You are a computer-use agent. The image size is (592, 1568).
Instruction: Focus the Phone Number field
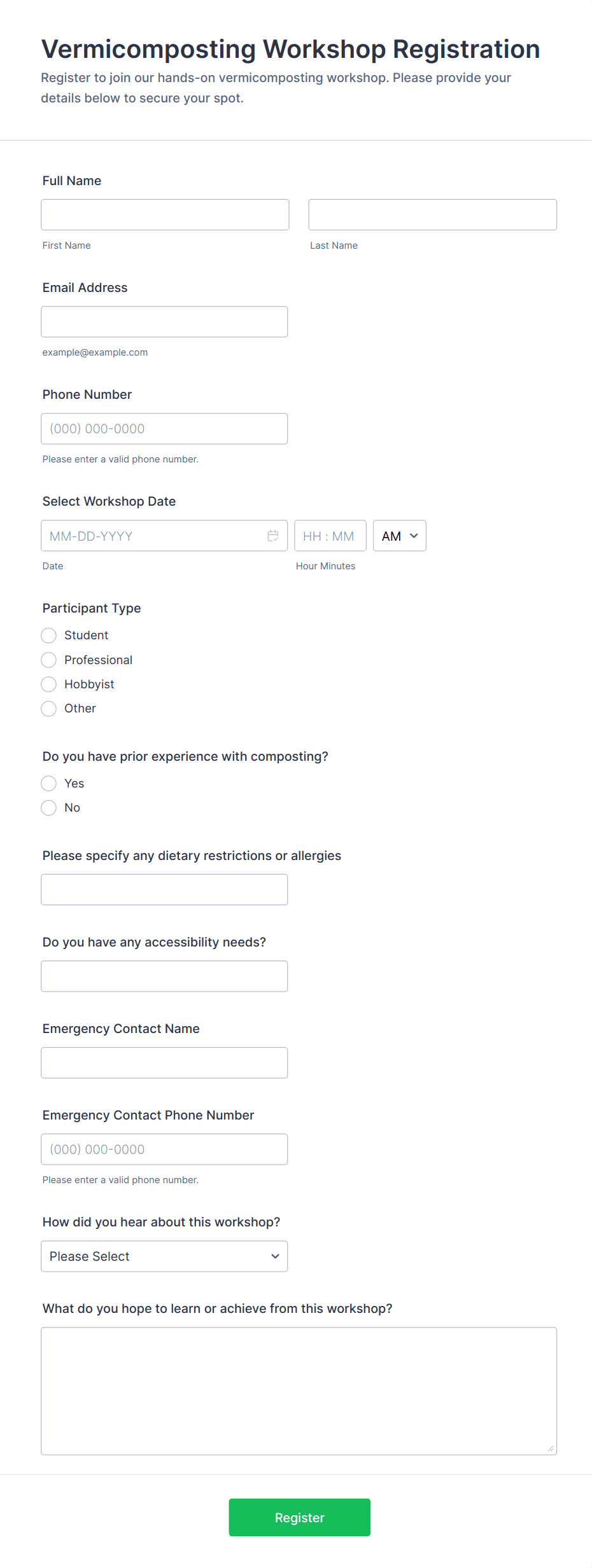(164, 428)
